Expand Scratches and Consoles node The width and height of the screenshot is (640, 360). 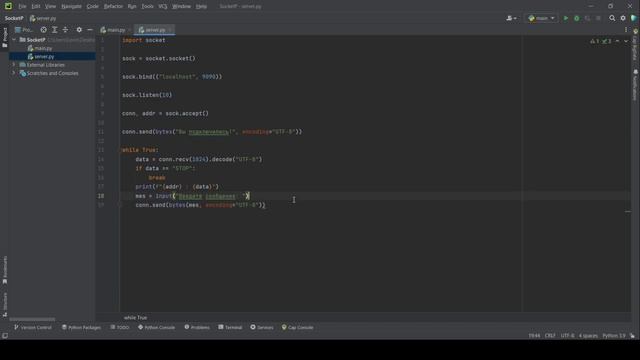click(14, 73)
